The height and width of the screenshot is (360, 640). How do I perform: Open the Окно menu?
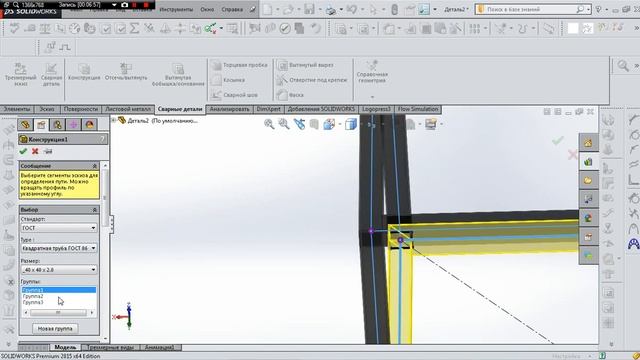coord(207,9)
